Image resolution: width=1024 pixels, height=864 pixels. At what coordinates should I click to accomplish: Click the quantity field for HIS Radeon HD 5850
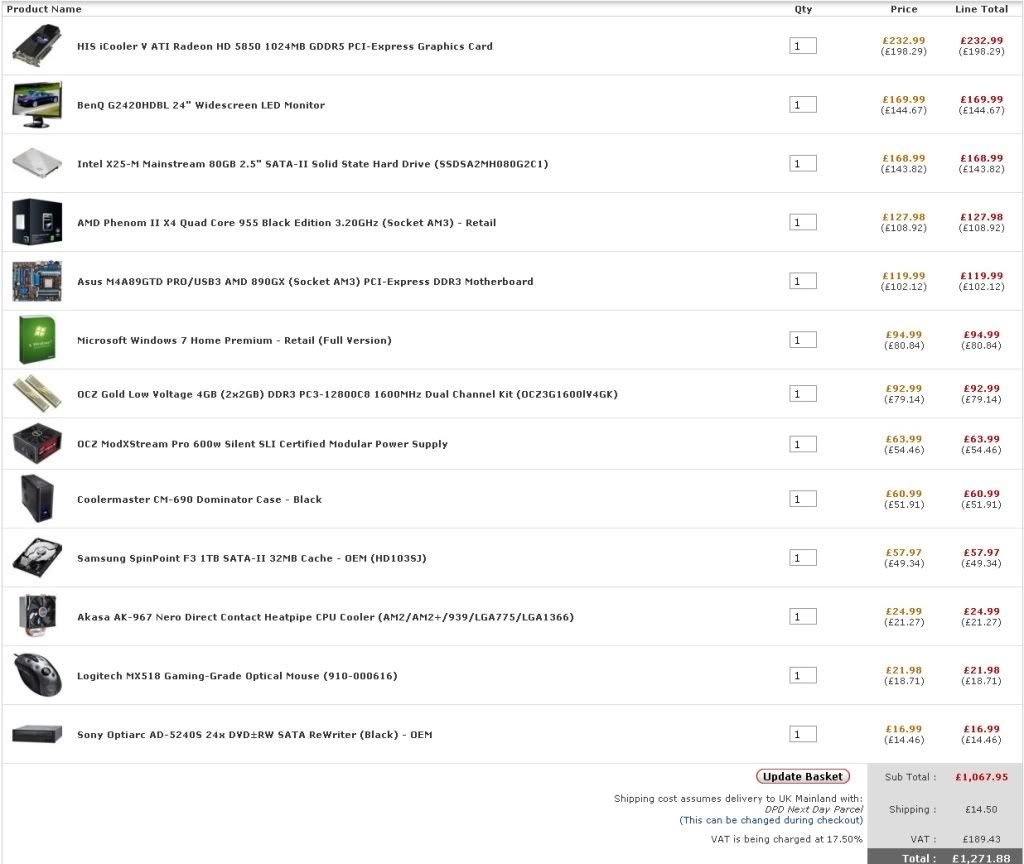803,46
